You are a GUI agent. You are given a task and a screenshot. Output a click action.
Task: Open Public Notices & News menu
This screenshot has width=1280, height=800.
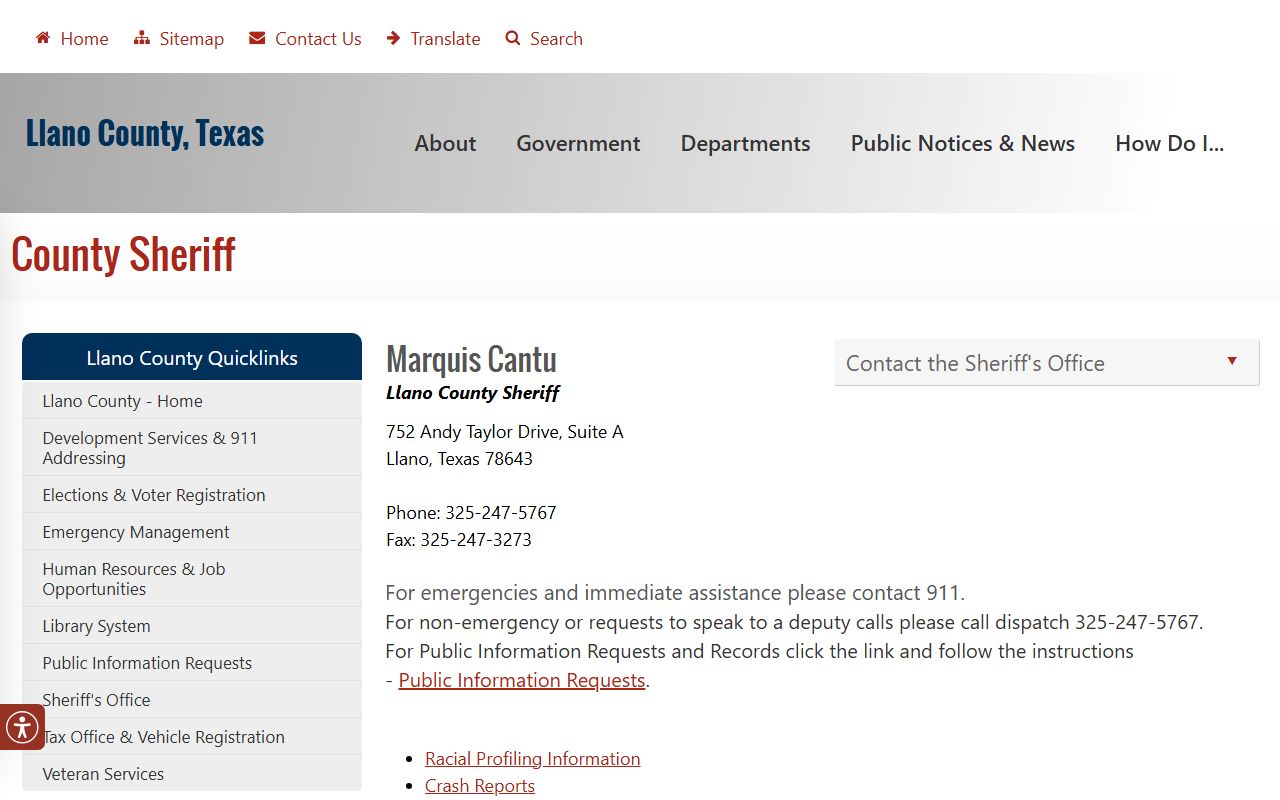[x=963, y=143]
